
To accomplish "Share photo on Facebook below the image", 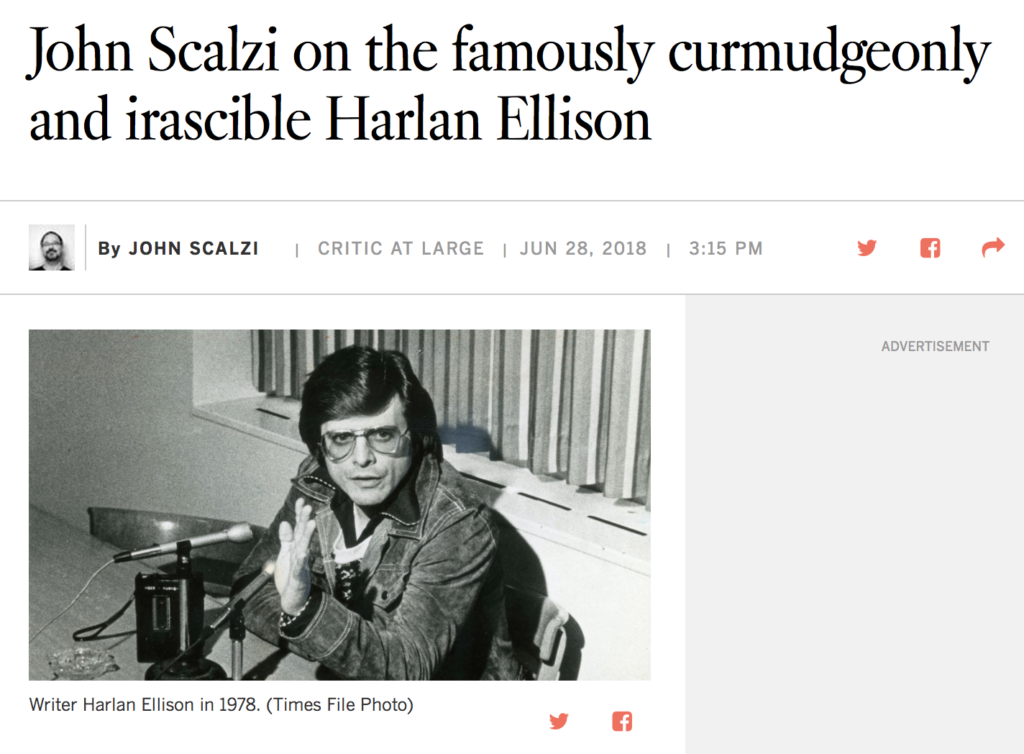I will pos(622,721).
